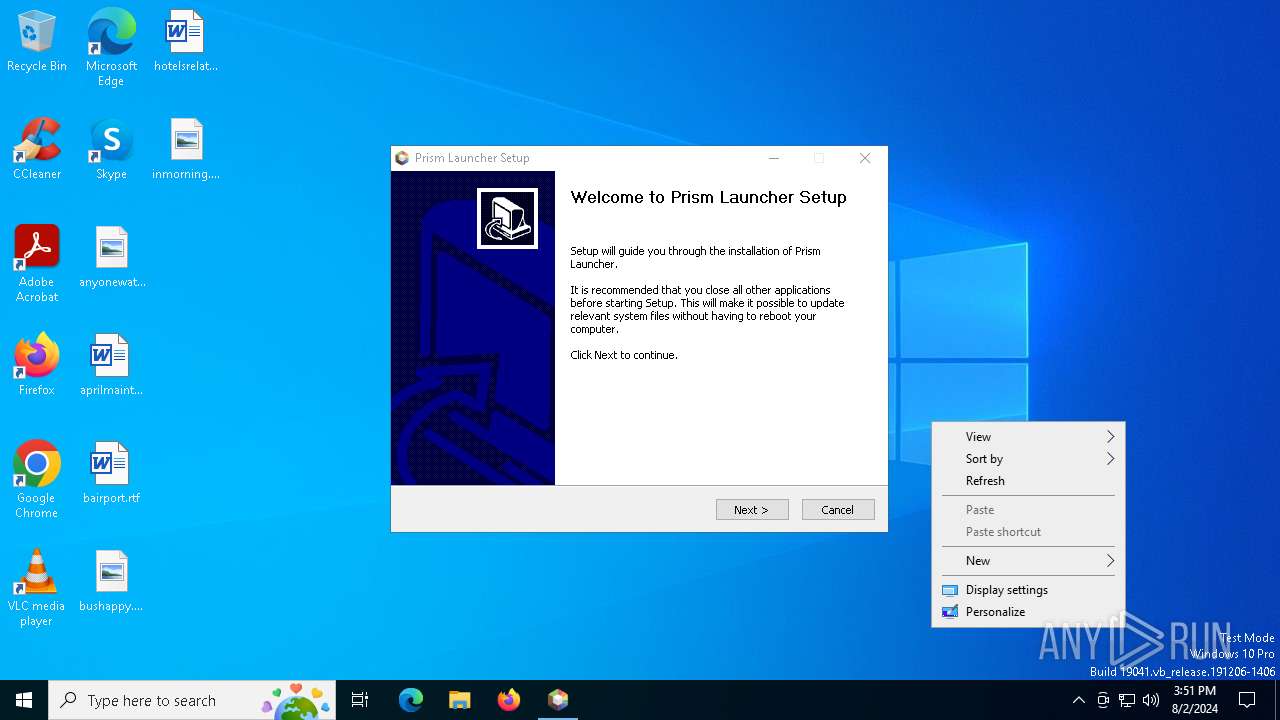Cancel the Prism Launcher Setup
Screen dimensions: 1280x720
click(838, 510)
